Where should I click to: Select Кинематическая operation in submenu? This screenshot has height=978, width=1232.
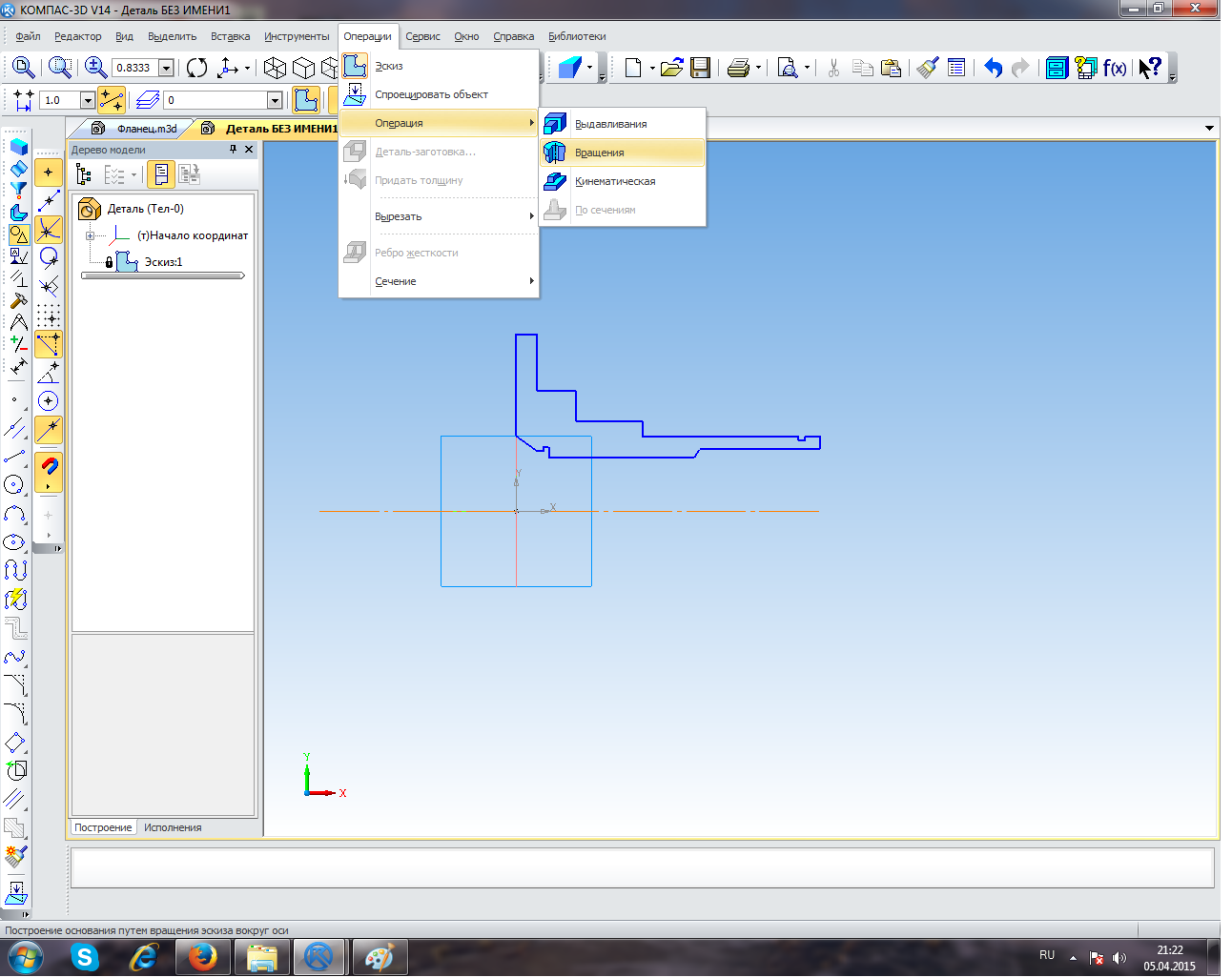coord(623,181)
